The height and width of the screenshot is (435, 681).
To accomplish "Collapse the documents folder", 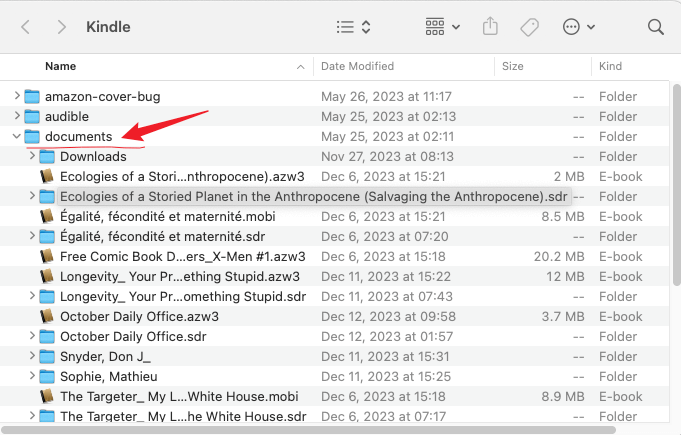I will (17, 136).
